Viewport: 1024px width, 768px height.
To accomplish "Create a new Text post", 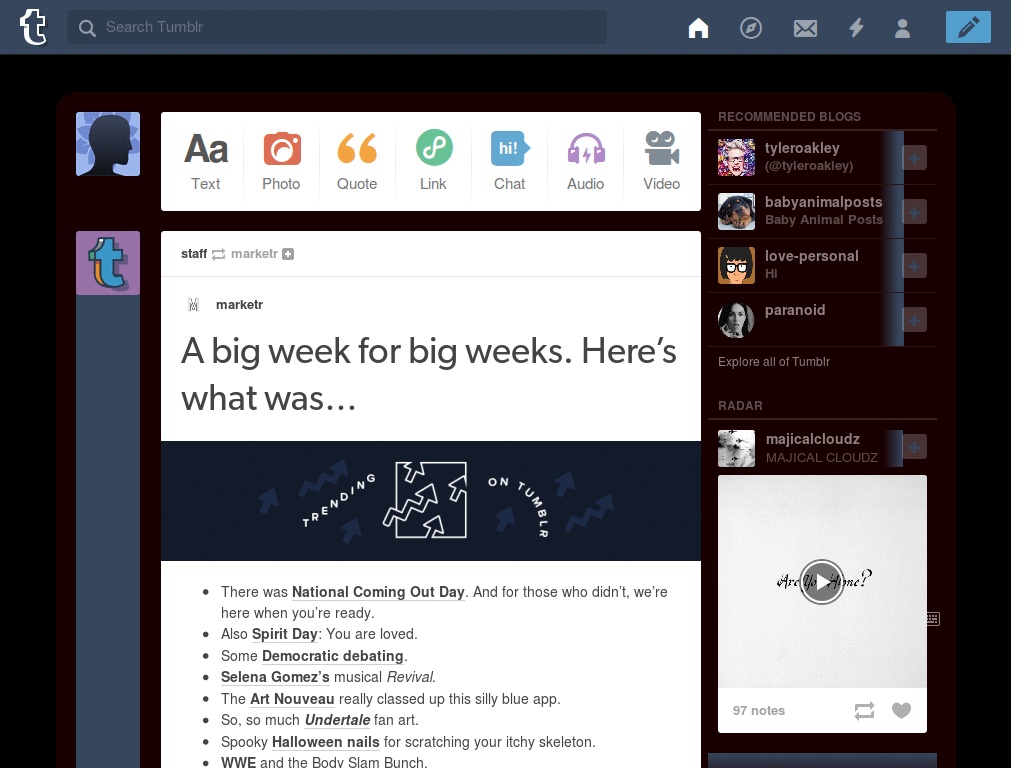I will [x=206, y=161].
